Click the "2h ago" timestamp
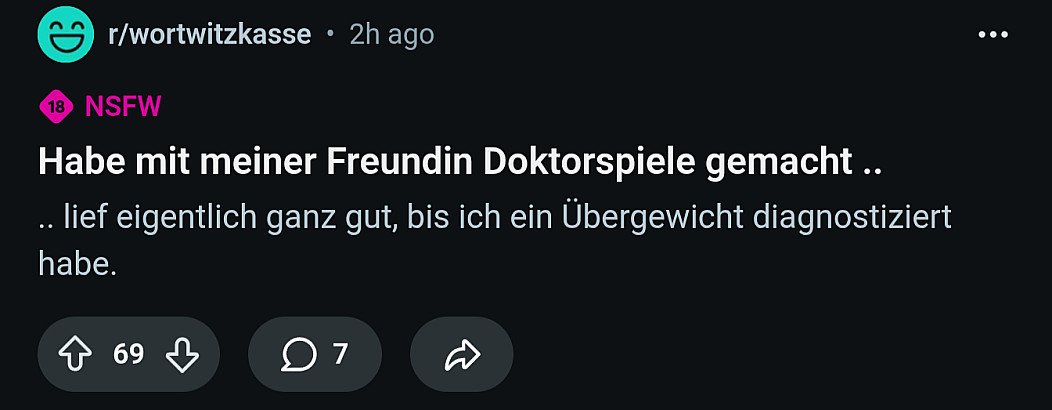Image resolution: width=1052 pixels, height=410 pixels. [x=391, y=35]
